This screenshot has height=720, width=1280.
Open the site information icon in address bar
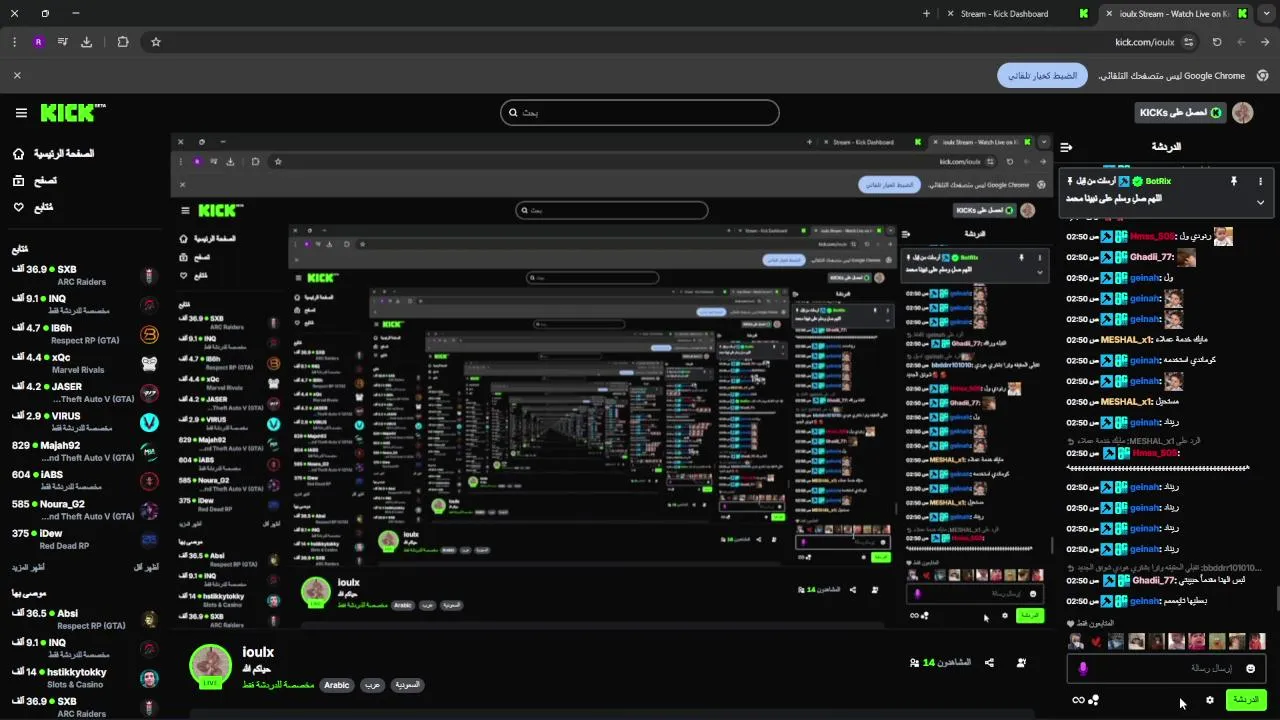click(x=1188, y=42)
